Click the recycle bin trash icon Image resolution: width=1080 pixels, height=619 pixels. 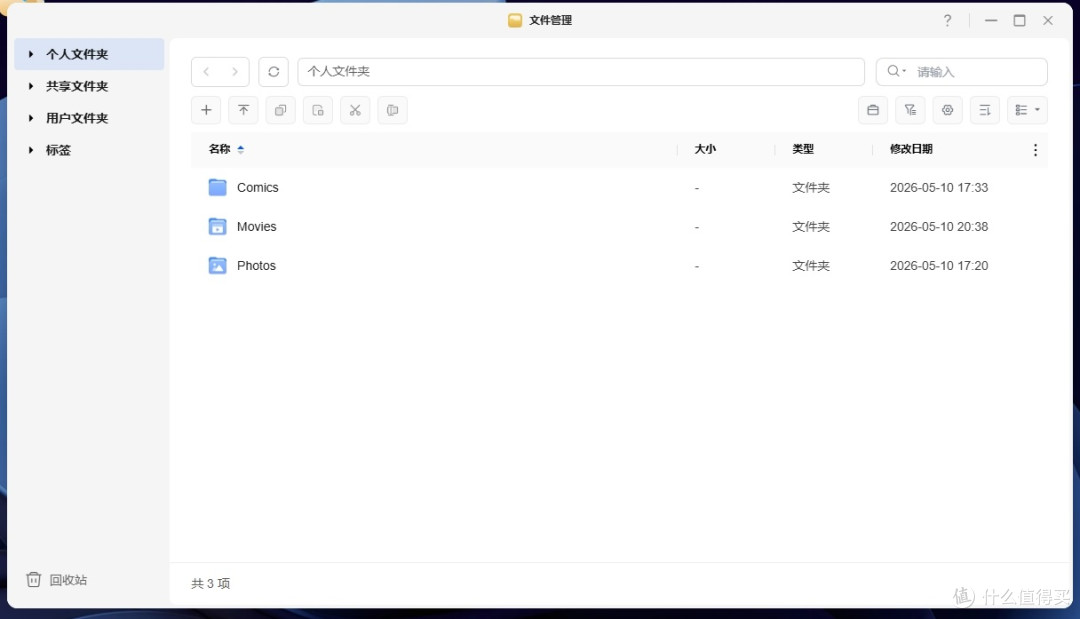click(x=34, y=579)
